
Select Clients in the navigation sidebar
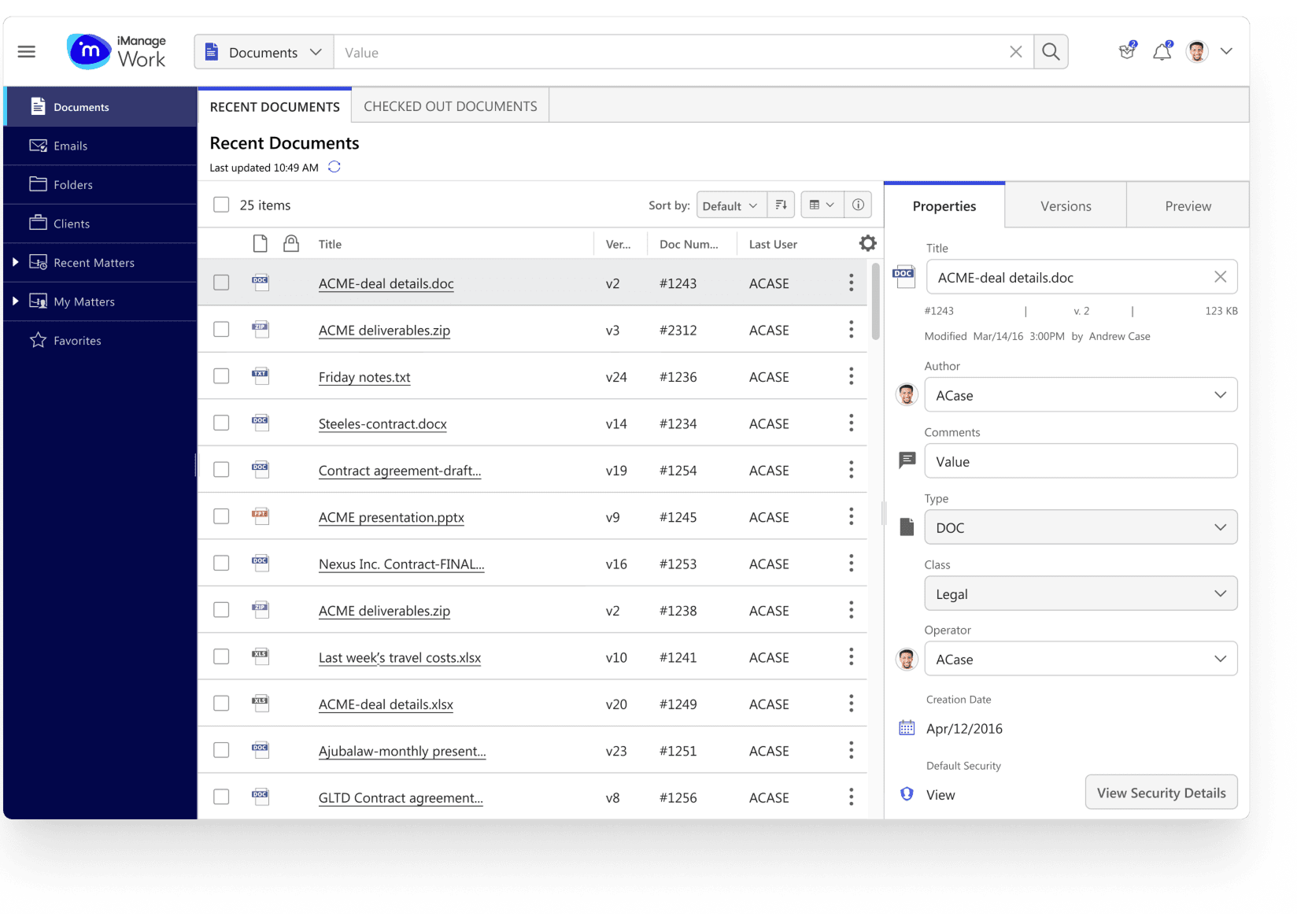coord(70,224)
